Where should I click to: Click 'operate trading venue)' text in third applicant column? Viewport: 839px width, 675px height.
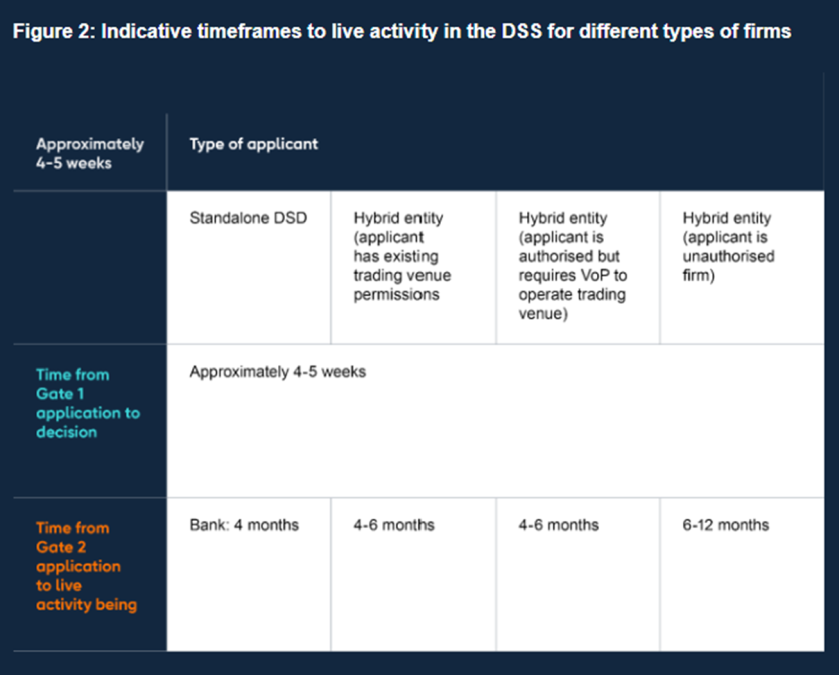566,304
